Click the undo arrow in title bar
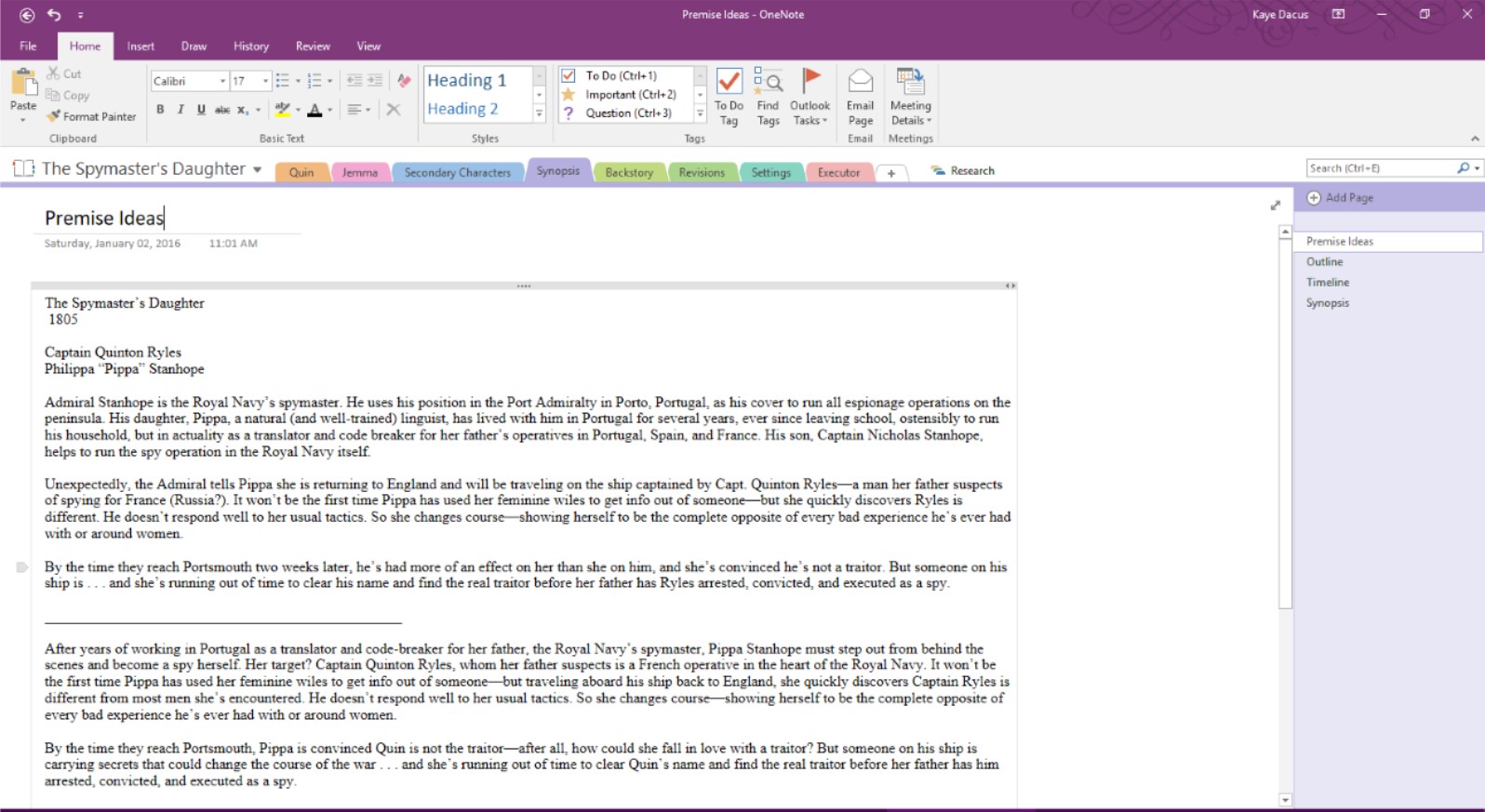This screenshot has height=812, width=1485. coord(54,15)
